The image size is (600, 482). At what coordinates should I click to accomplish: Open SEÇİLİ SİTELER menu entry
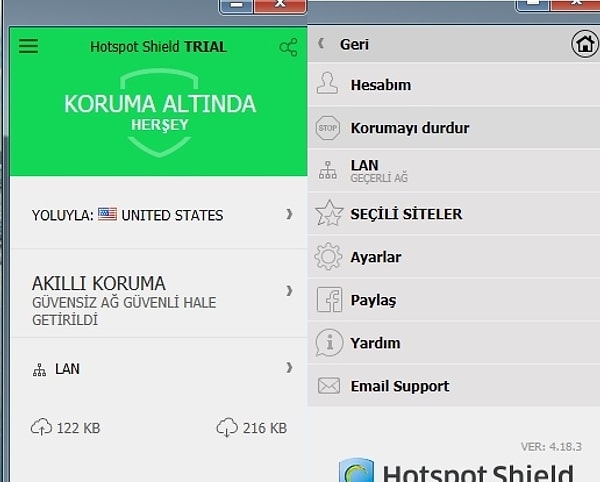point(454,213)
